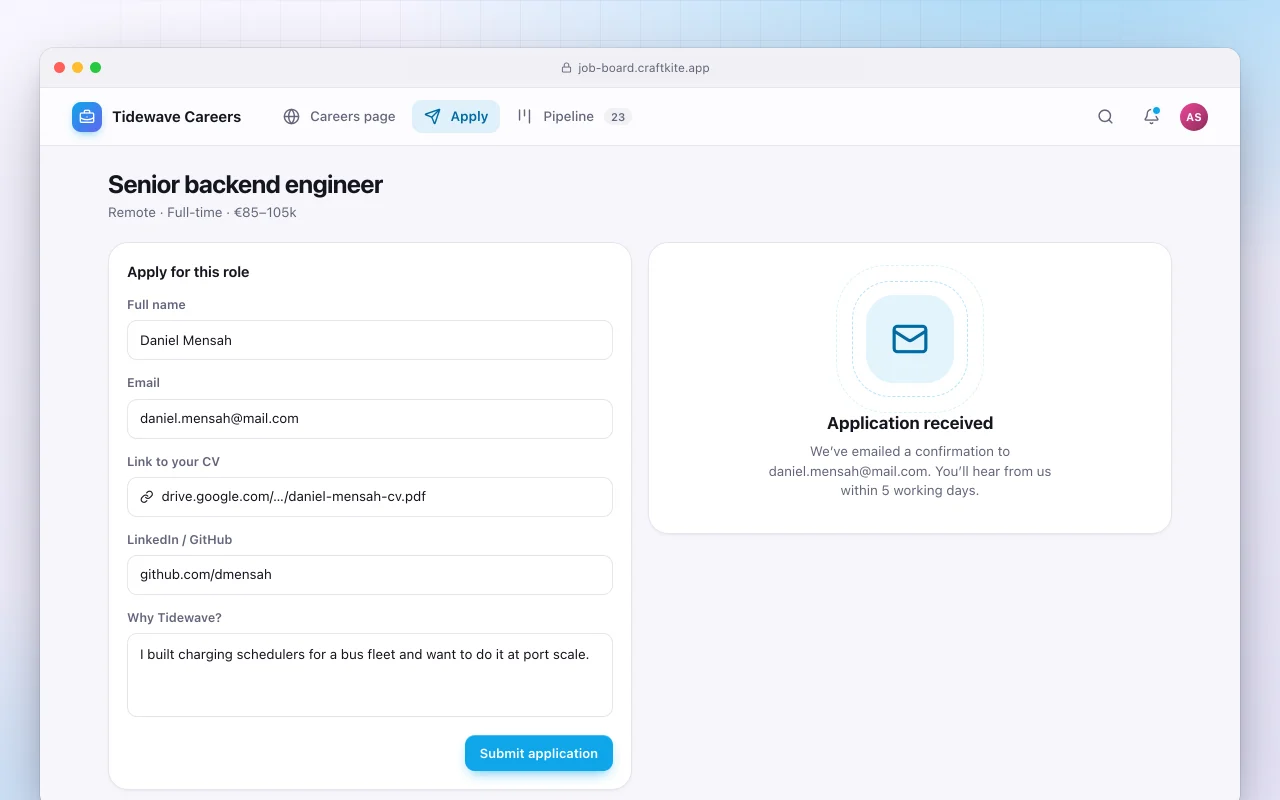
Task: Click the Why Tidewave text area
Action: pyautogui.click(x=370, y=675)
